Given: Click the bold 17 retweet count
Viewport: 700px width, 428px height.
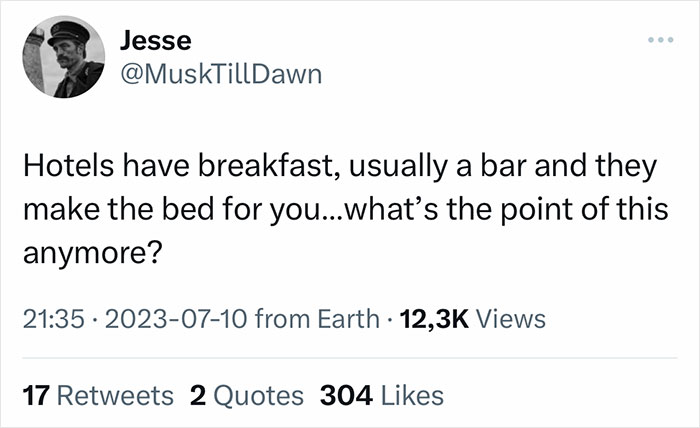Looking at the screenshot, I should [33, 395].
